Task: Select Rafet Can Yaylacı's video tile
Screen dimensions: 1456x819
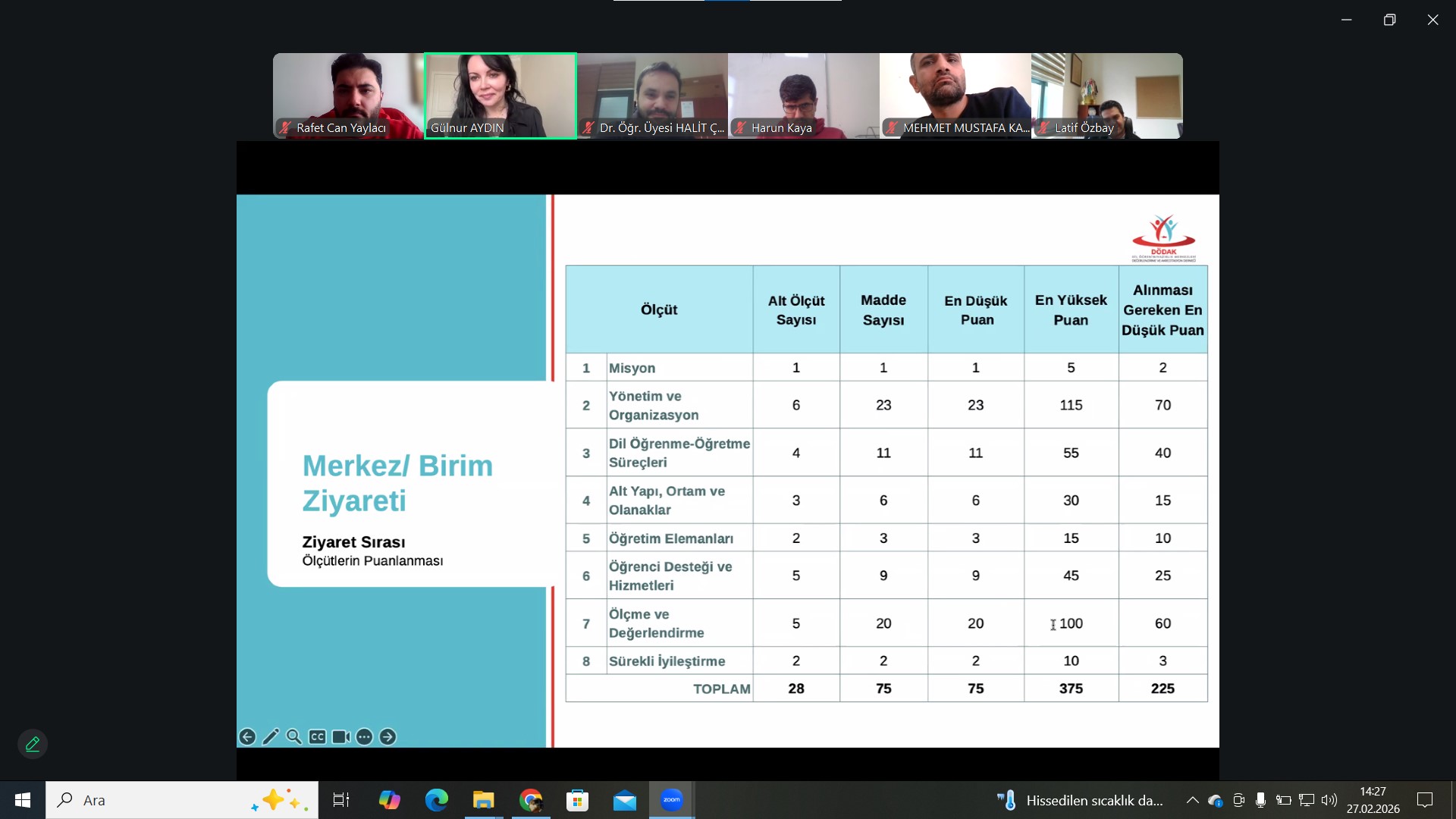Action: click(x=349, y=96)
